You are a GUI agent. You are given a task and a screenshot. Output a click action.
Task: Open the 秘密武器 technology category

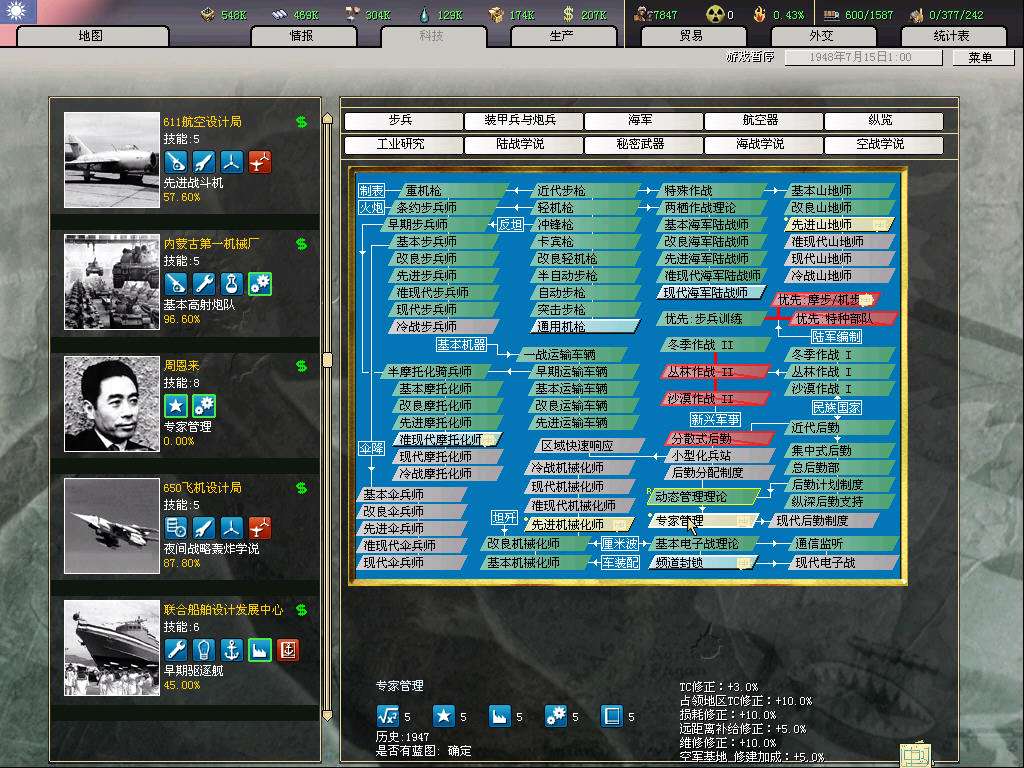[640, 145]
